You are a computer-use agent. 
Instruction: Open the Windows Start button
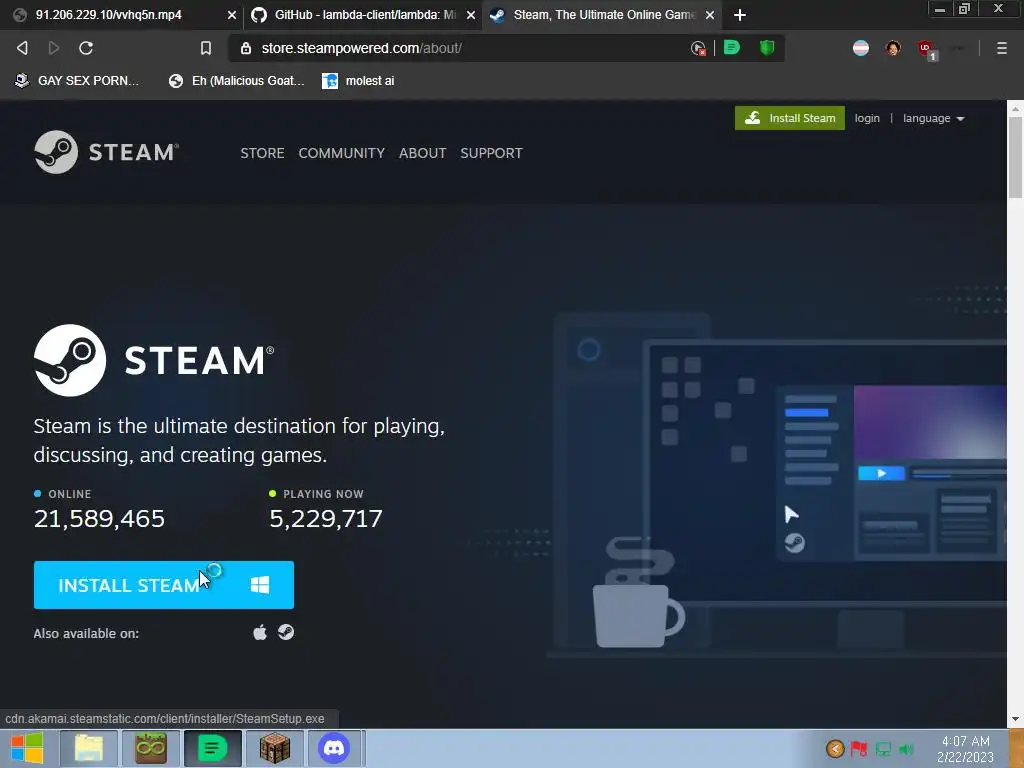[27, 748]
